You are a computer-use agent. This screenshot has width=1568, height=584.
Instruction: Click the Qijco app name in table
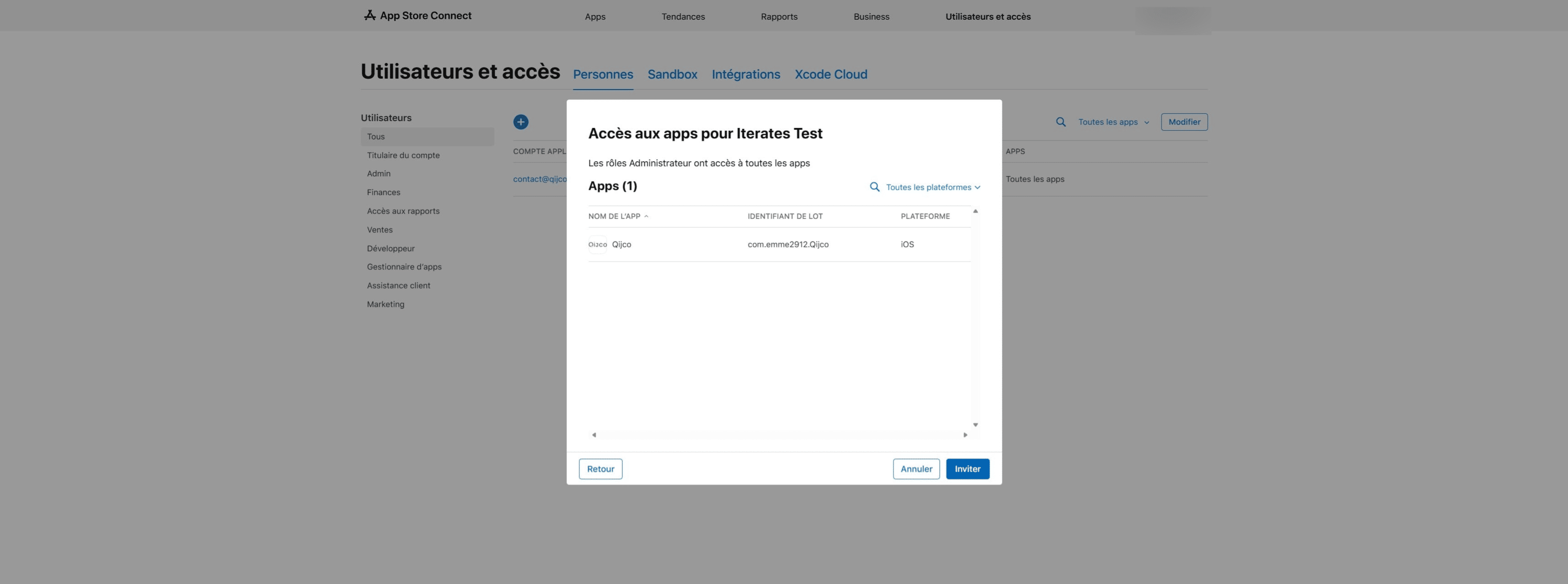tap(621, 244)
